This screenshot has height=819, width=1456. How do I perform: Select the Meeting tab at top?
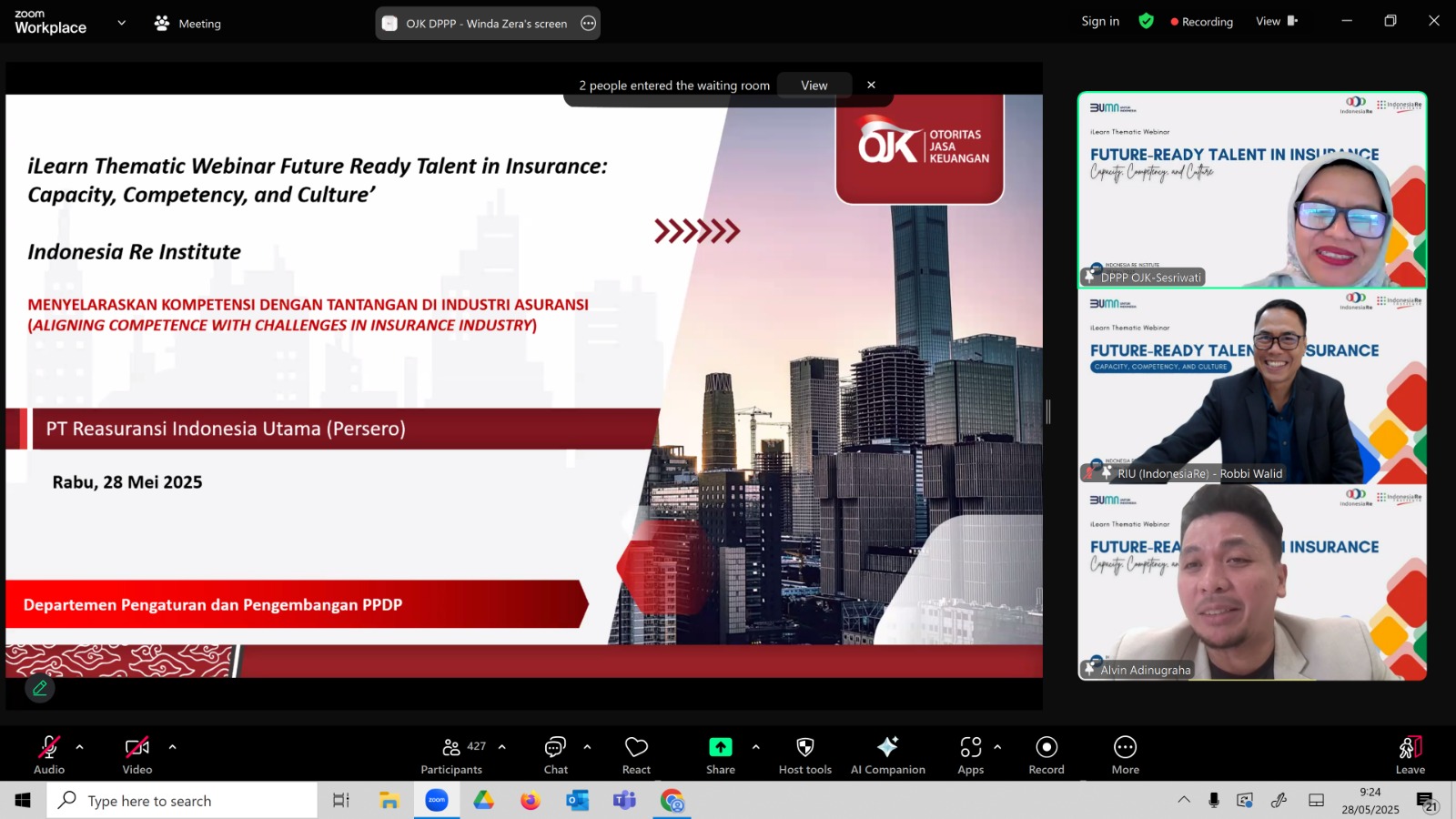tap(187, 24)
